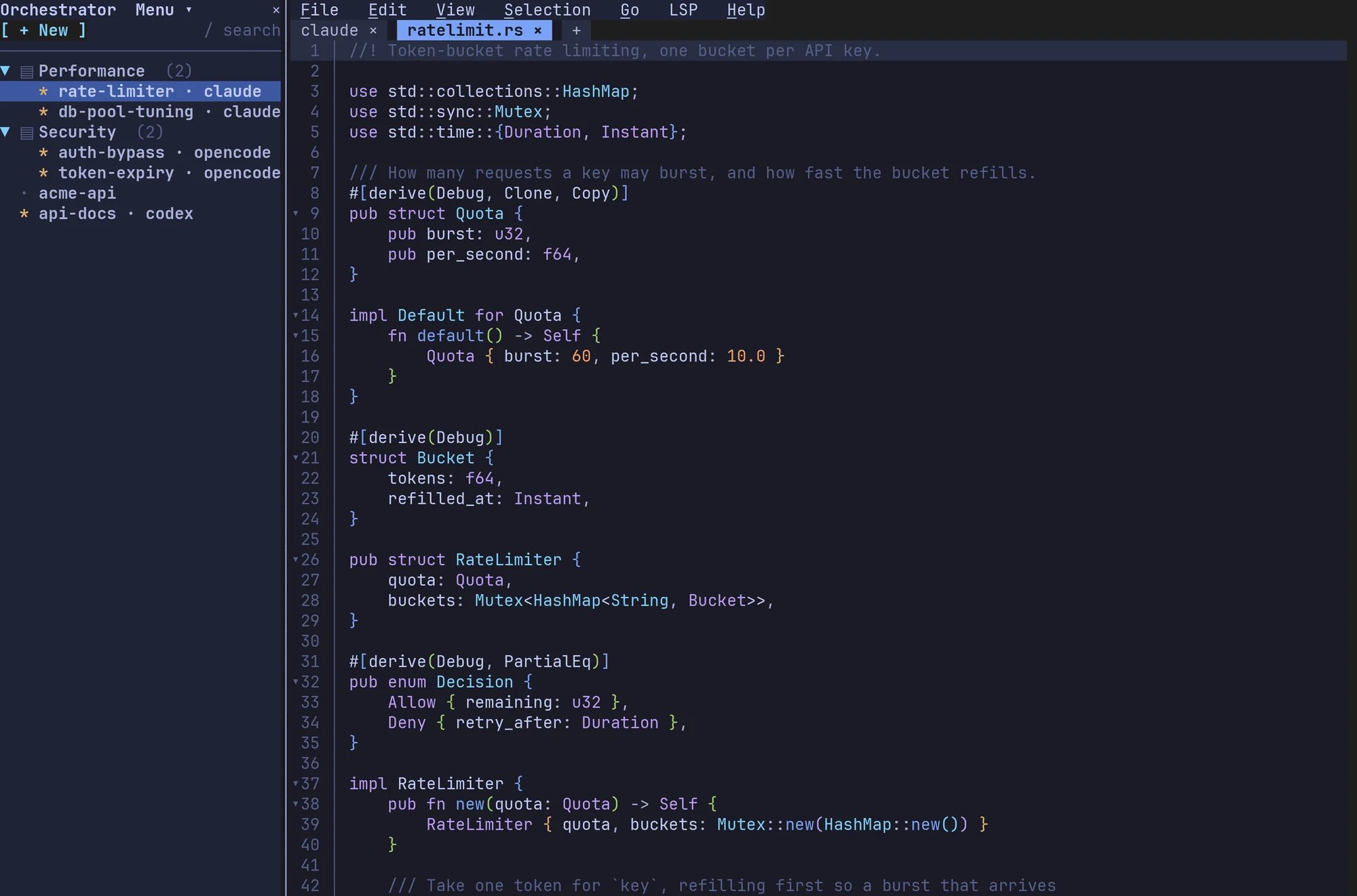
Task: Fold the Quota struct at line 9
Action: [x=296, y=213]
